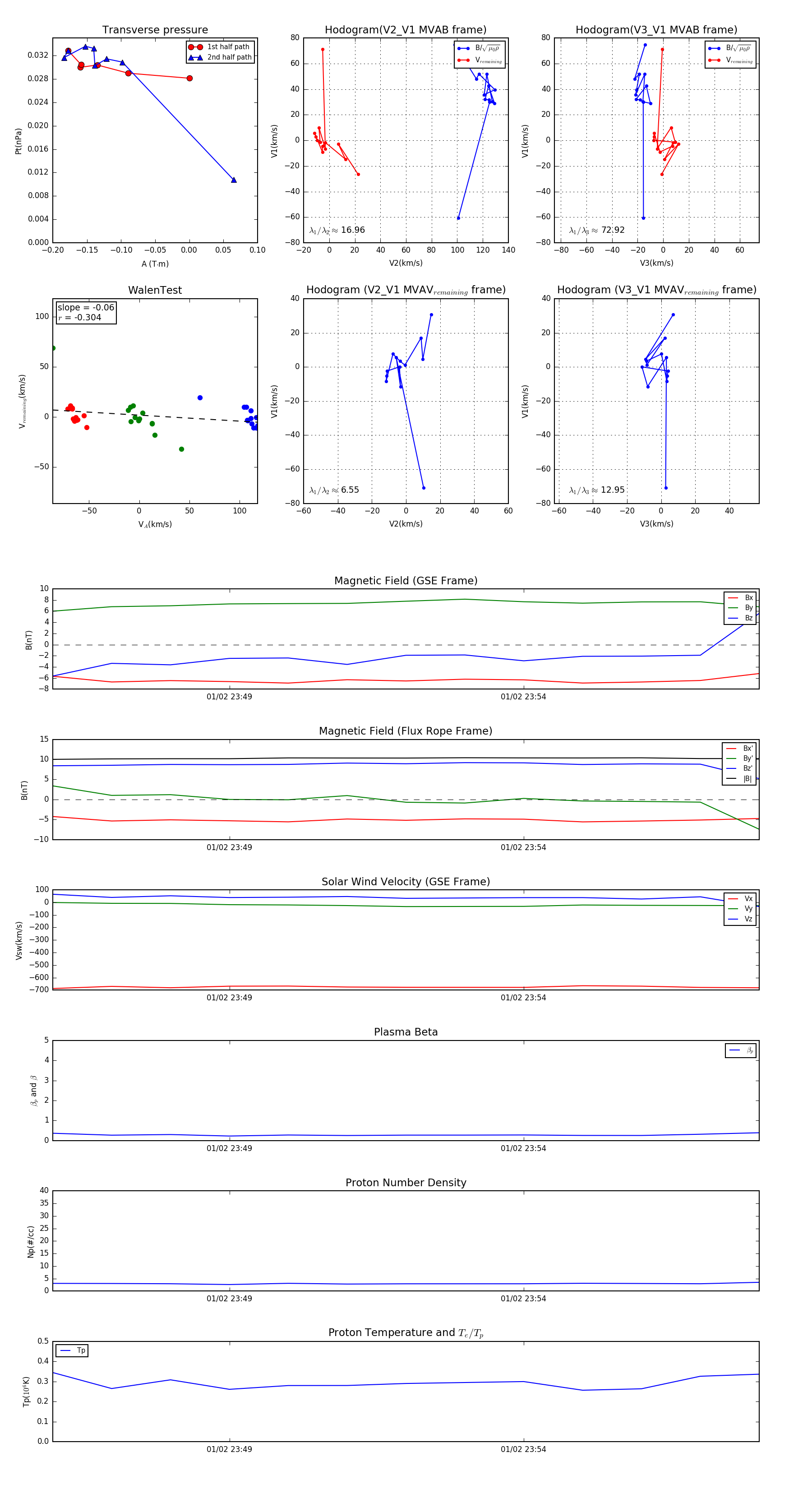
Task: Click the 'Np(#/cc)' y-axis label
Action: tap(31, 1242)
